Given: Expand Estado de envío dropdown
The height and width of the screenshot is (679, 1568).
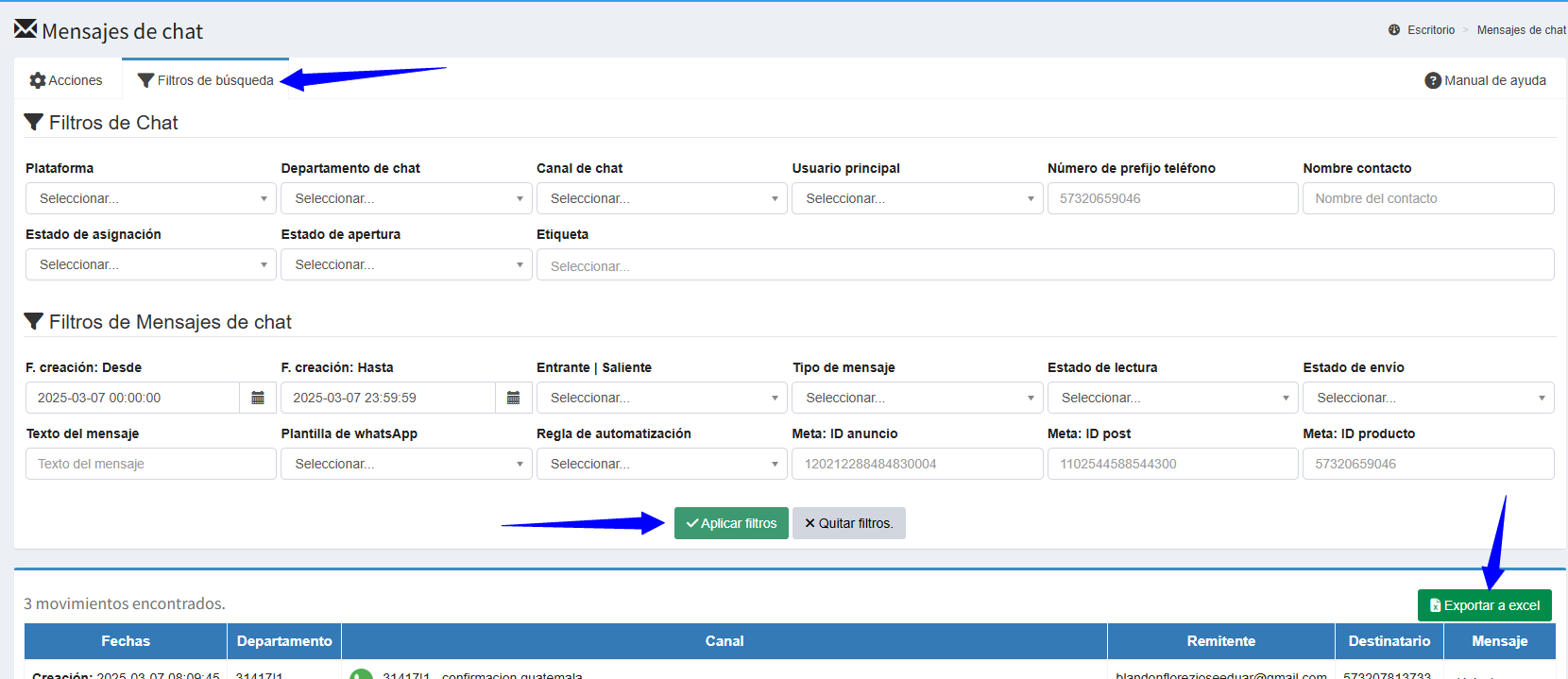Looking at the screenshot, I should click(x=1428, y=398).
